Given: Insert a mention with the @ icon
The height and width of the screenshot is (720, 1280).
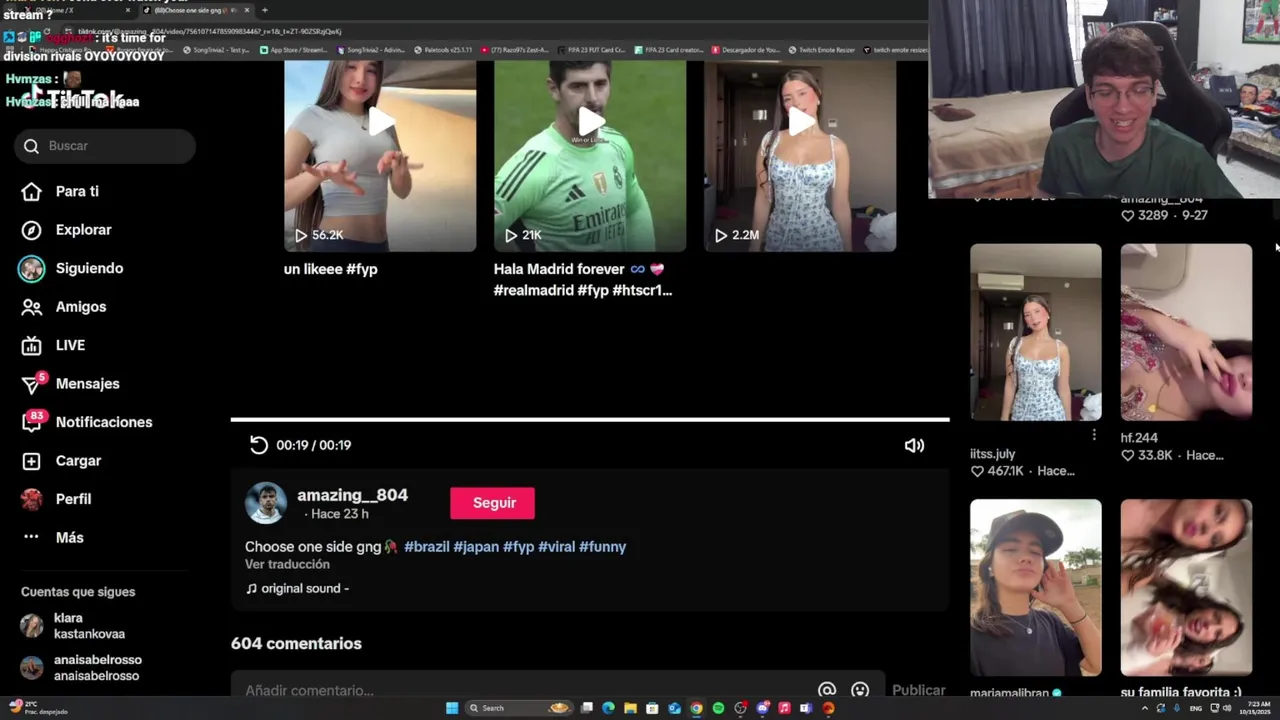Looking at the screenshot, I should point(827,690).
